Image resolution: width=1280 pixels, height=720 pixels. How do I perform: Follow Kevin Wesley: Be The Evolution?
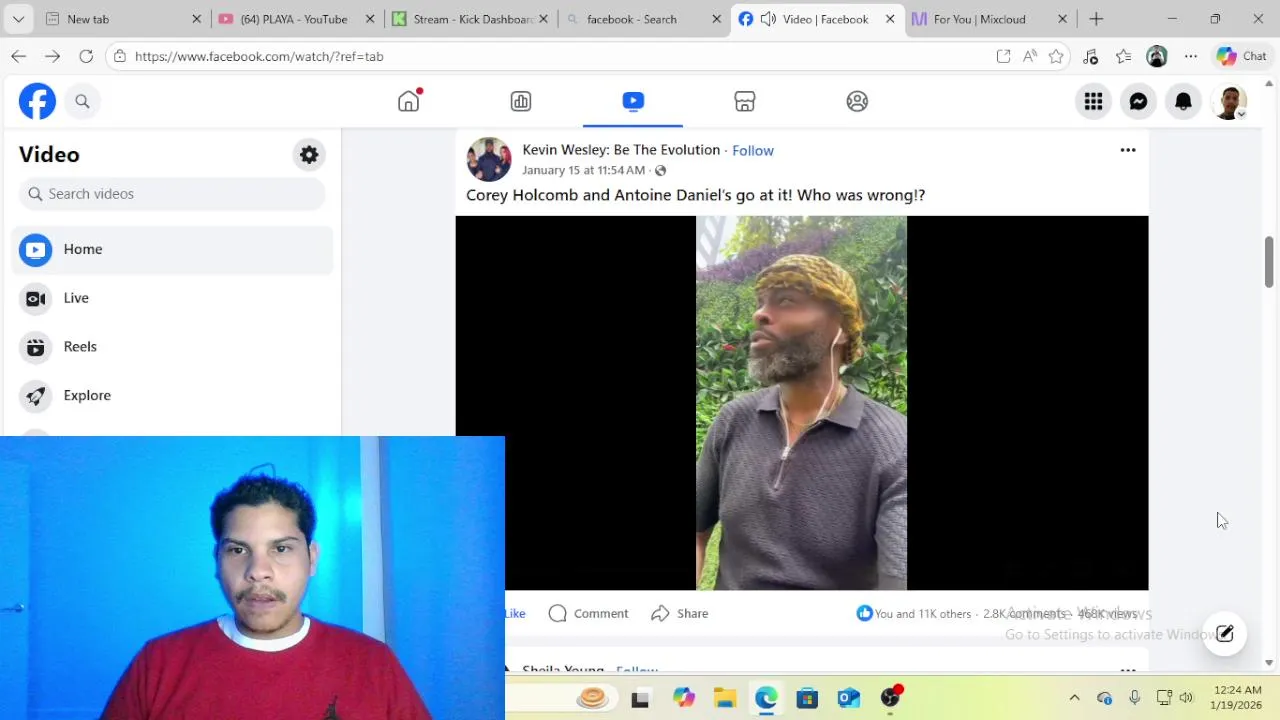(x=753, y=150)
